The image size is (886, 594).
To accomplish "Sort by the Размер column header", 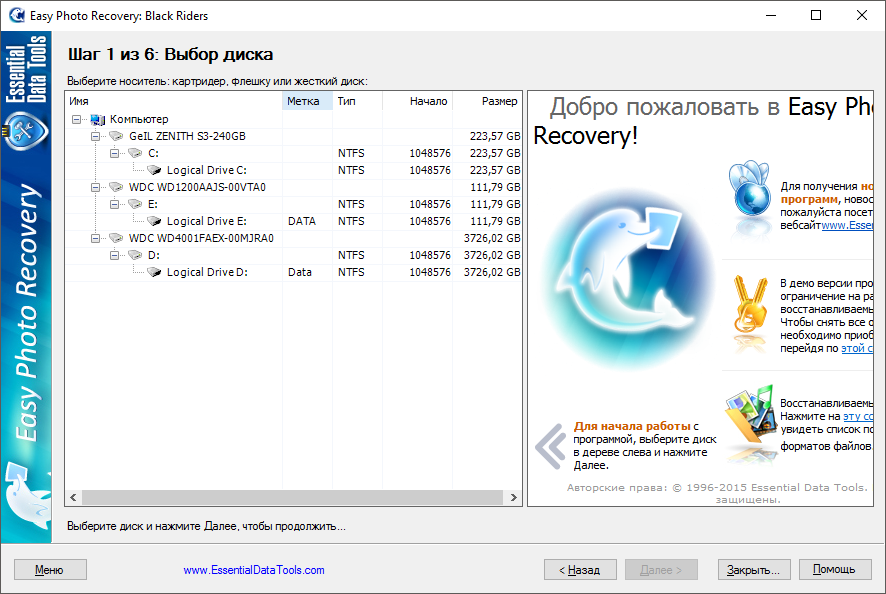I will (x=487, y=101).
